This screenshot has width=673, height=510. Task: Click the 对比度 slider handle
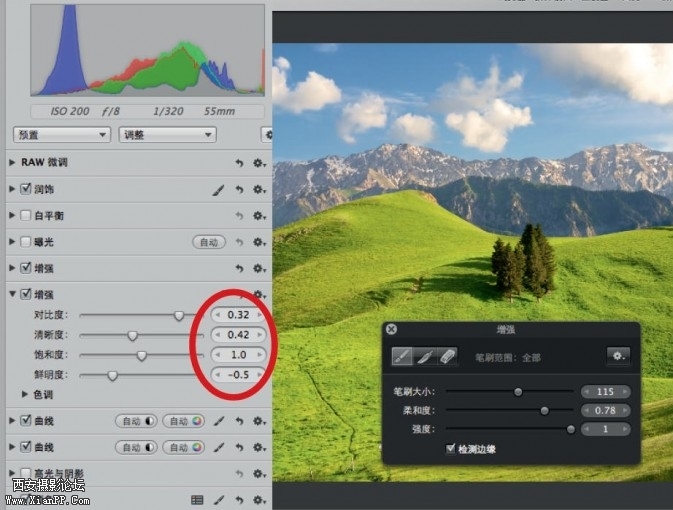click(x=179, y=314)
